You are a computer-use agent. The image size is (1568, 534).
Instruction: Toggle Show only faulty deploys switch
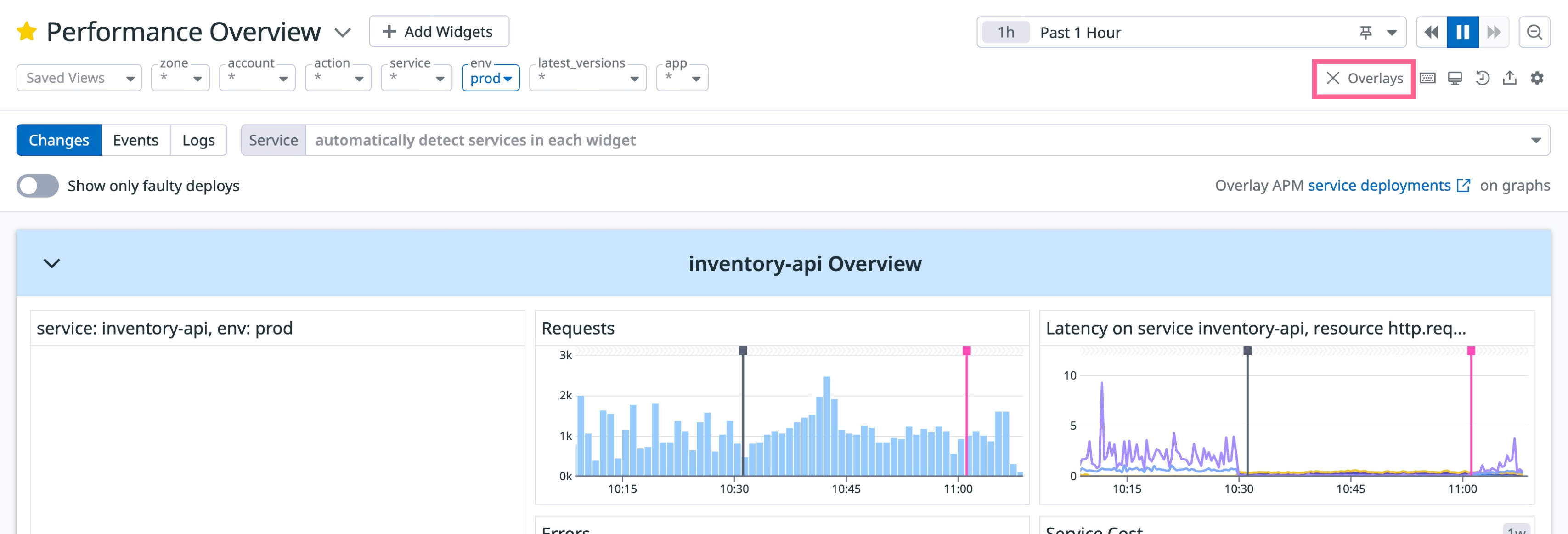pyautogui.click(x=38, y=186)
